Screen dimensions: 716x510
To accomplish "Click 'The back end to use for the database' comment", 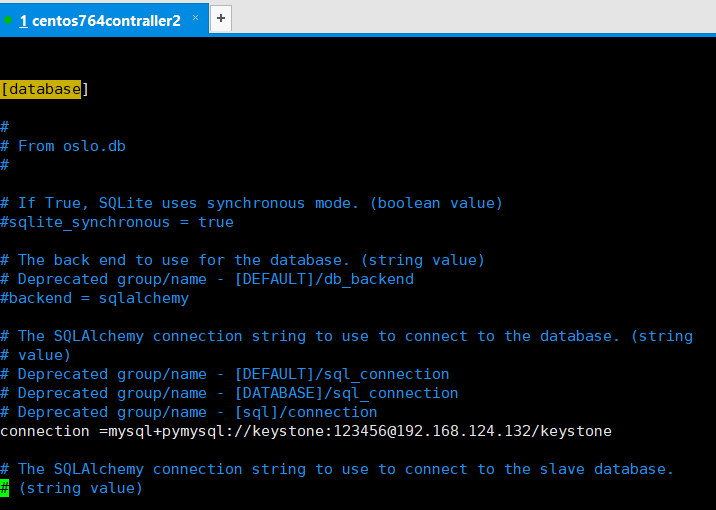I will (x=242, y=260).
